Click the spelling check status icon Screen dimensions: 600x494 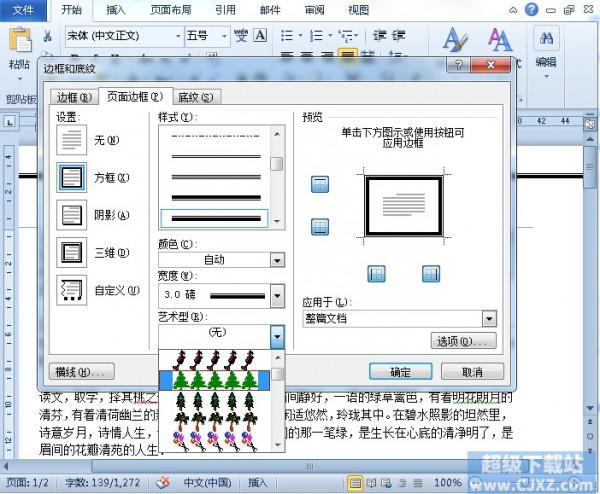[163, 483]
